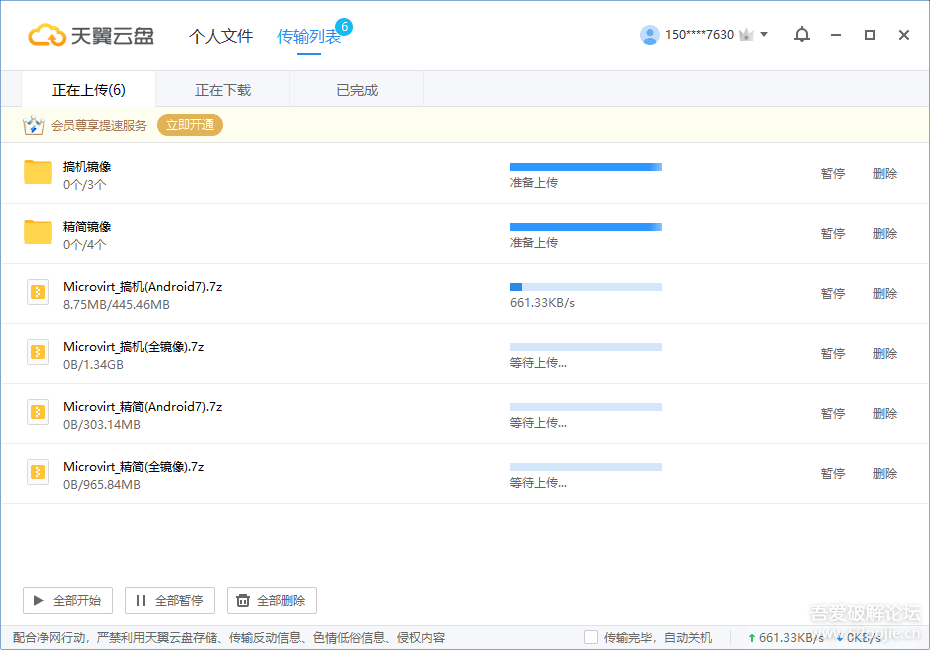Screen dimensions: 930x650
Task: Click the upload speed arrow in status bar
Action: [x=751, y=638]
